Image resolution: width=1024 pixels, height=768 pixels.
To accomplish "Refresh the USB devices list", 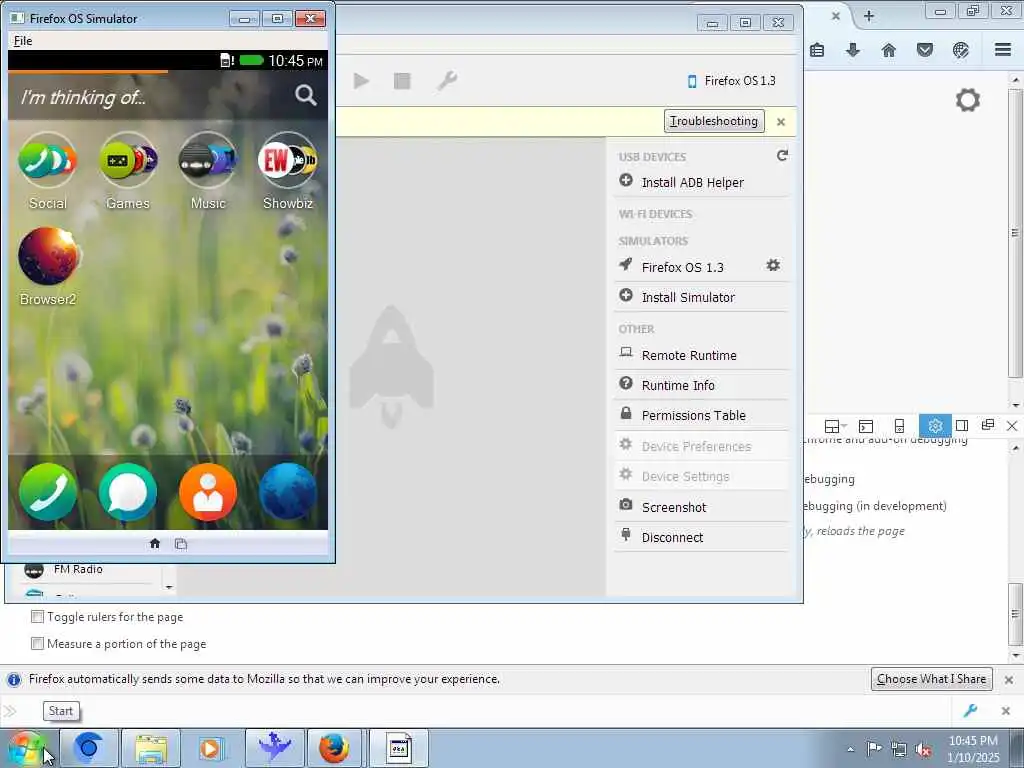I will coord(782,155).
